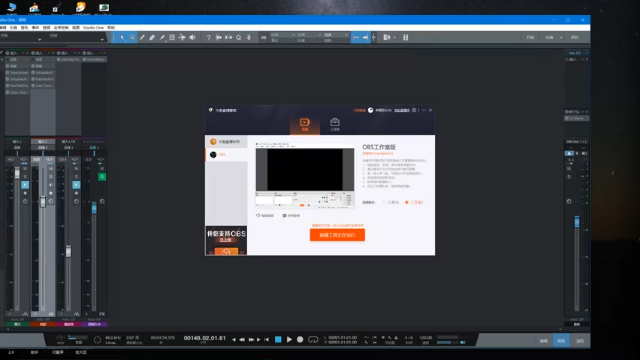This screenshot has height=360, width=640.
Task: Select the Eraser tool
Action: coord(152,38)
